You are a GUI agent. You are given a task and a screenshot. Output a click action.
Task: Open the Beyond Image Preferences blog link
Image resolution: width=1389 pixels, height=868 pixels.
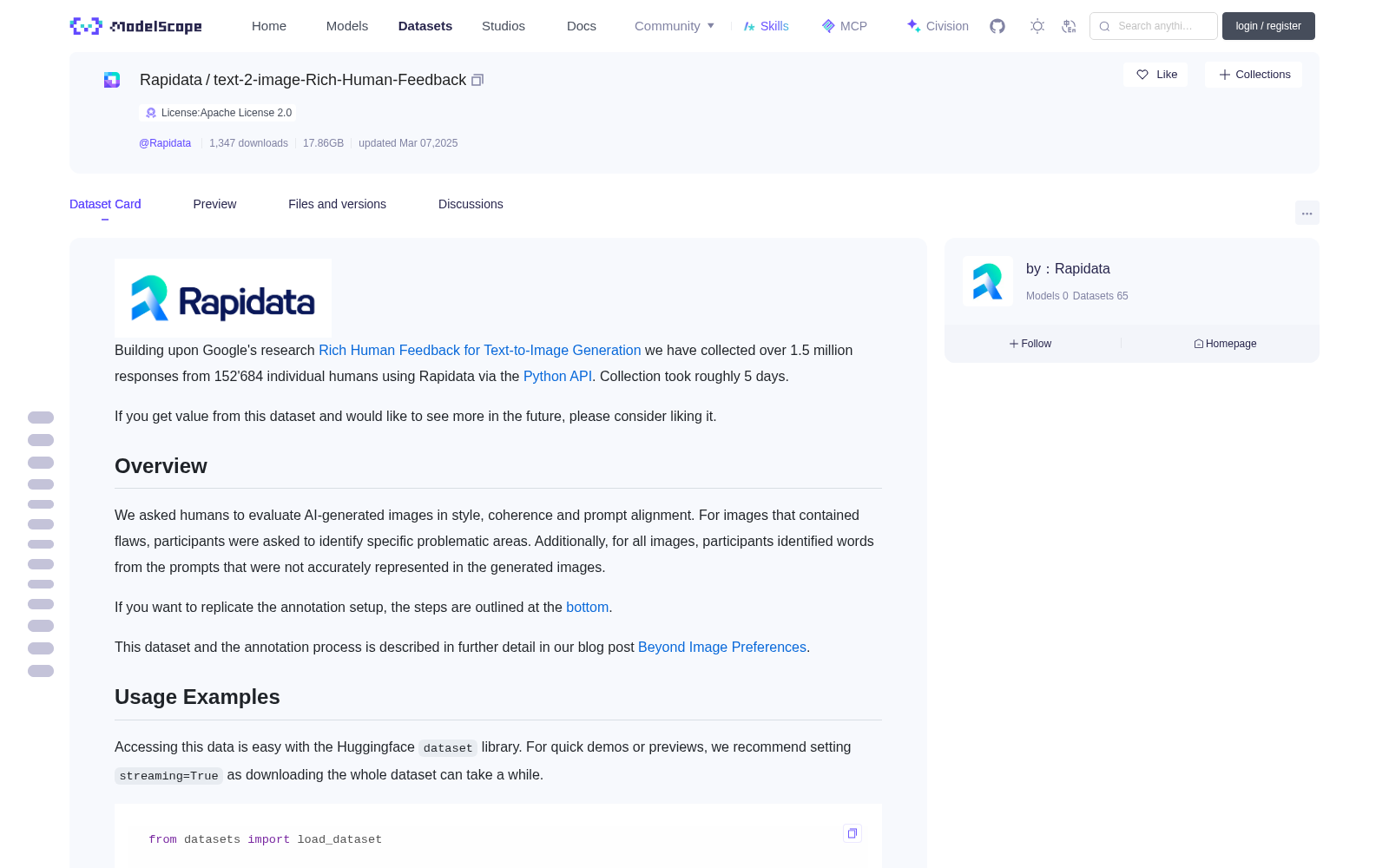click(x=722, y=647)
